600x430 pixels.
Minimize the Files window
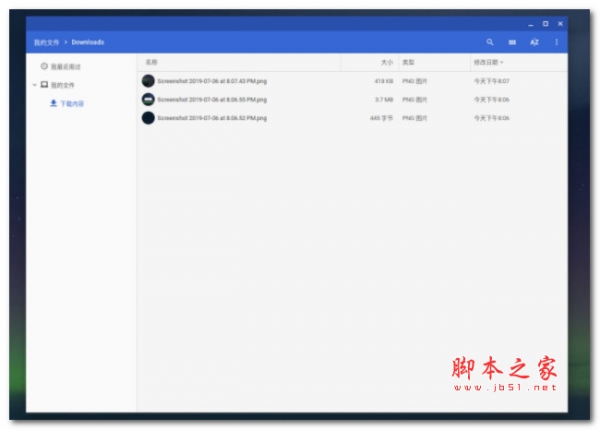(x=530, y=24)
